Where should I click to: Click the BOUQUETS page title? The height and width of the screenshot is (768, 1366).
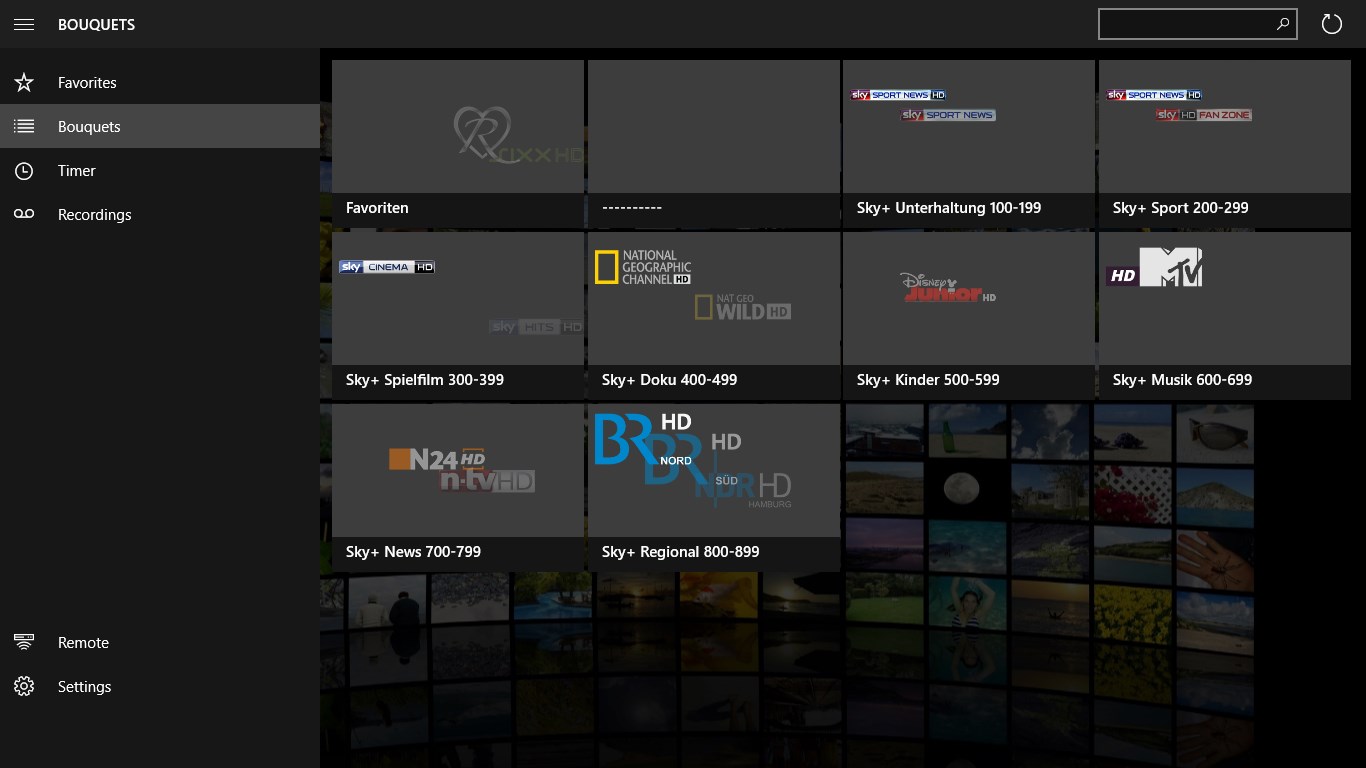coord(96,24)
